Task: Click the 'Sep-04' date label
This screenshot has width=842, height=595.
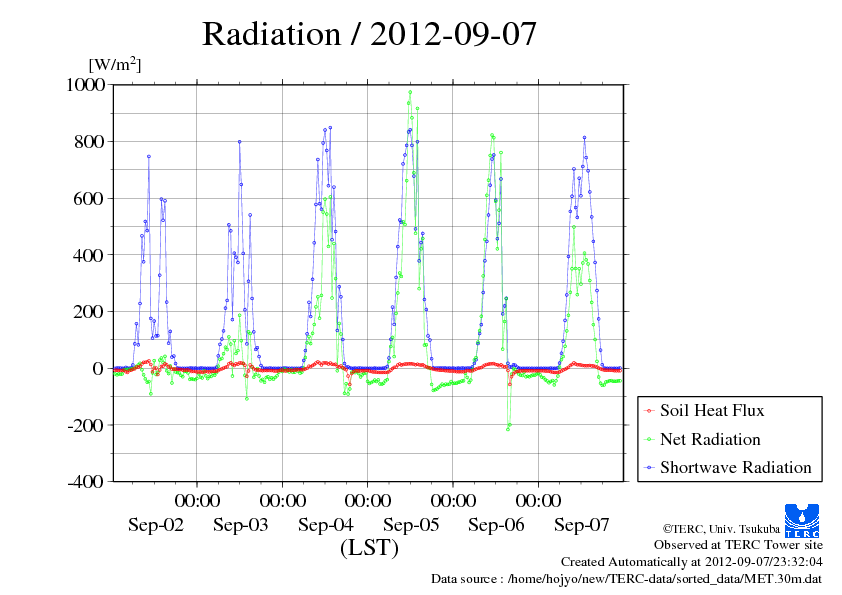Action: (326, 525)
